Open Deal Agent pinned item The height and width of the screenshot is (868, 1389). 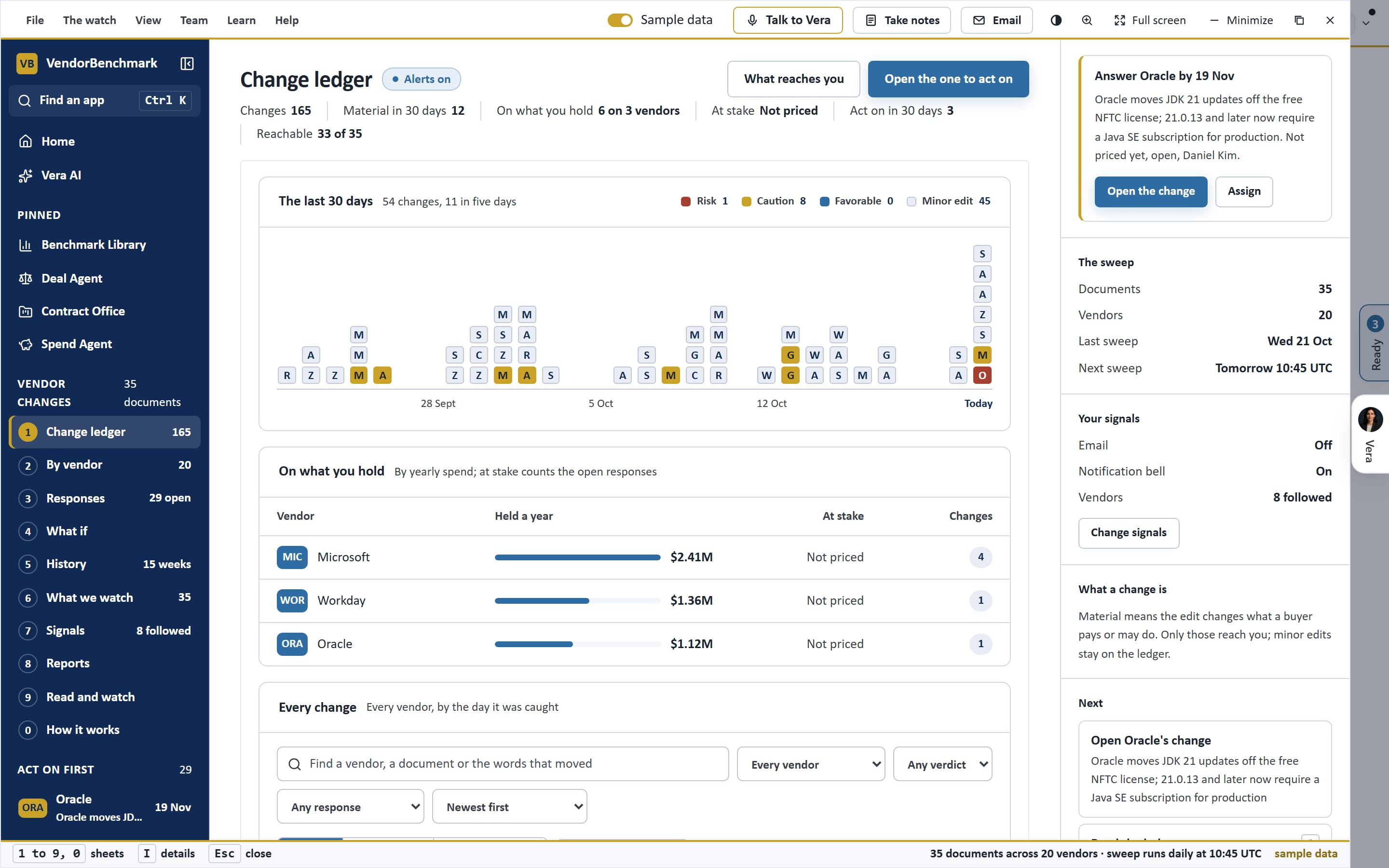(105, 278)
